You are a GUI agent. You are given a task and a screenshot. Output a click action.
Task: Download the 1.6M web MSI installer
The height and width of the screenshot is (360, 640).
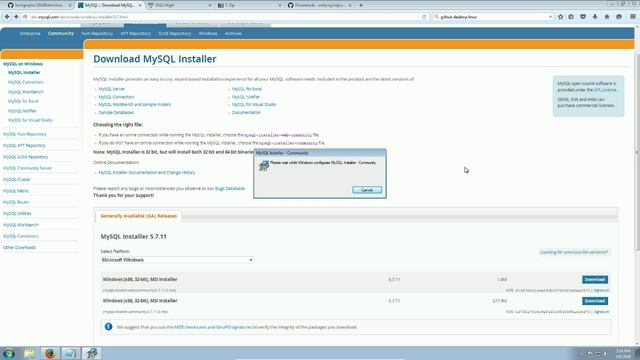[595, 280]
